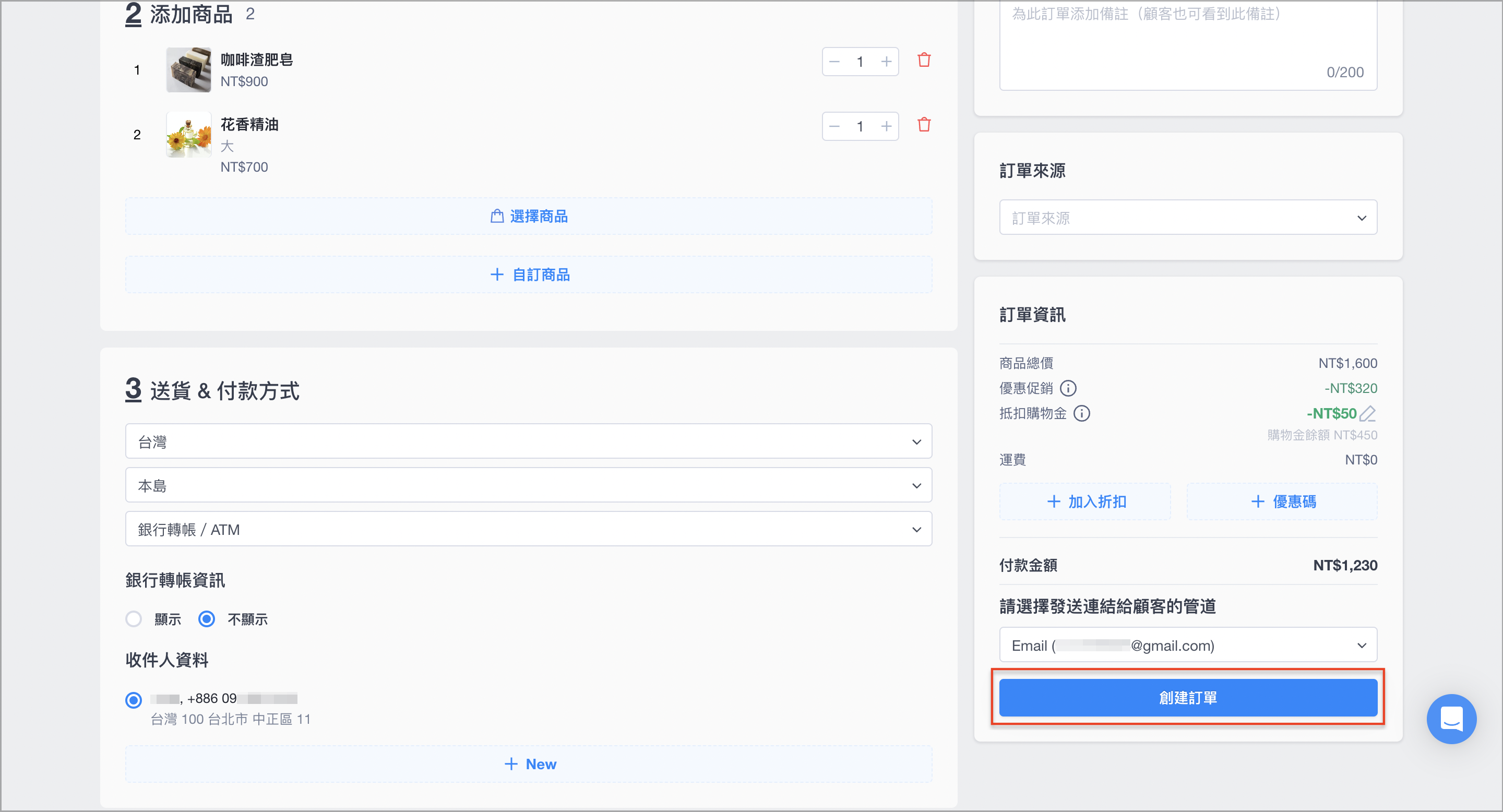
Task: Open the Email channel dropdown
Action: click(1188, 645)
